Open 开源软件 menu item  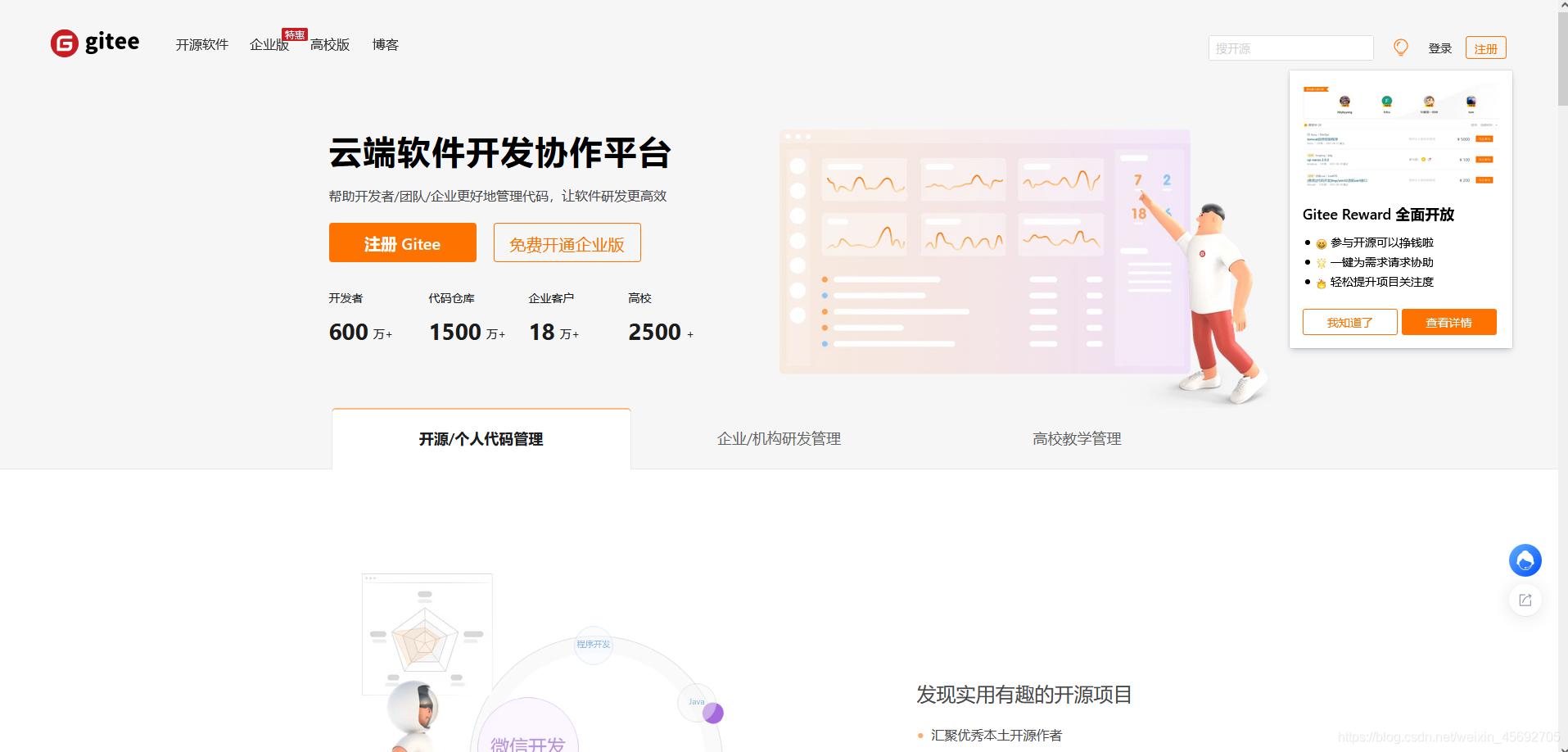(x=202, y=45)
